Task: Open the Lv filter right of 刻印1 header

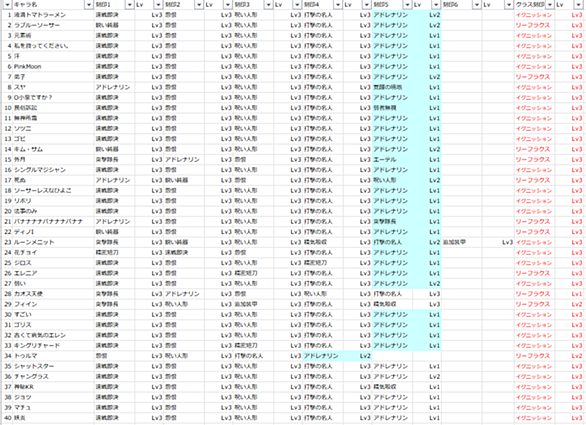Action: 158,4
